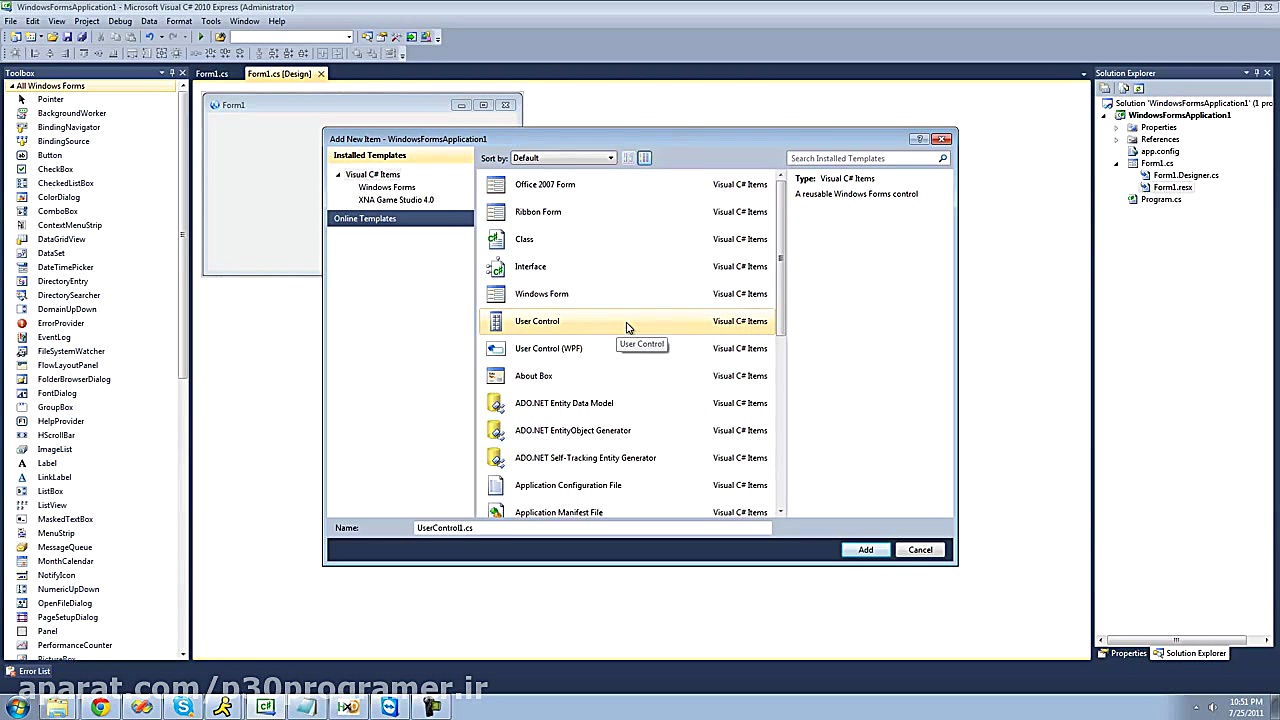The height and width of the screenshot is (720, 1280).
Task: Open Skype from the taskbar
Action: pos(183,708)
